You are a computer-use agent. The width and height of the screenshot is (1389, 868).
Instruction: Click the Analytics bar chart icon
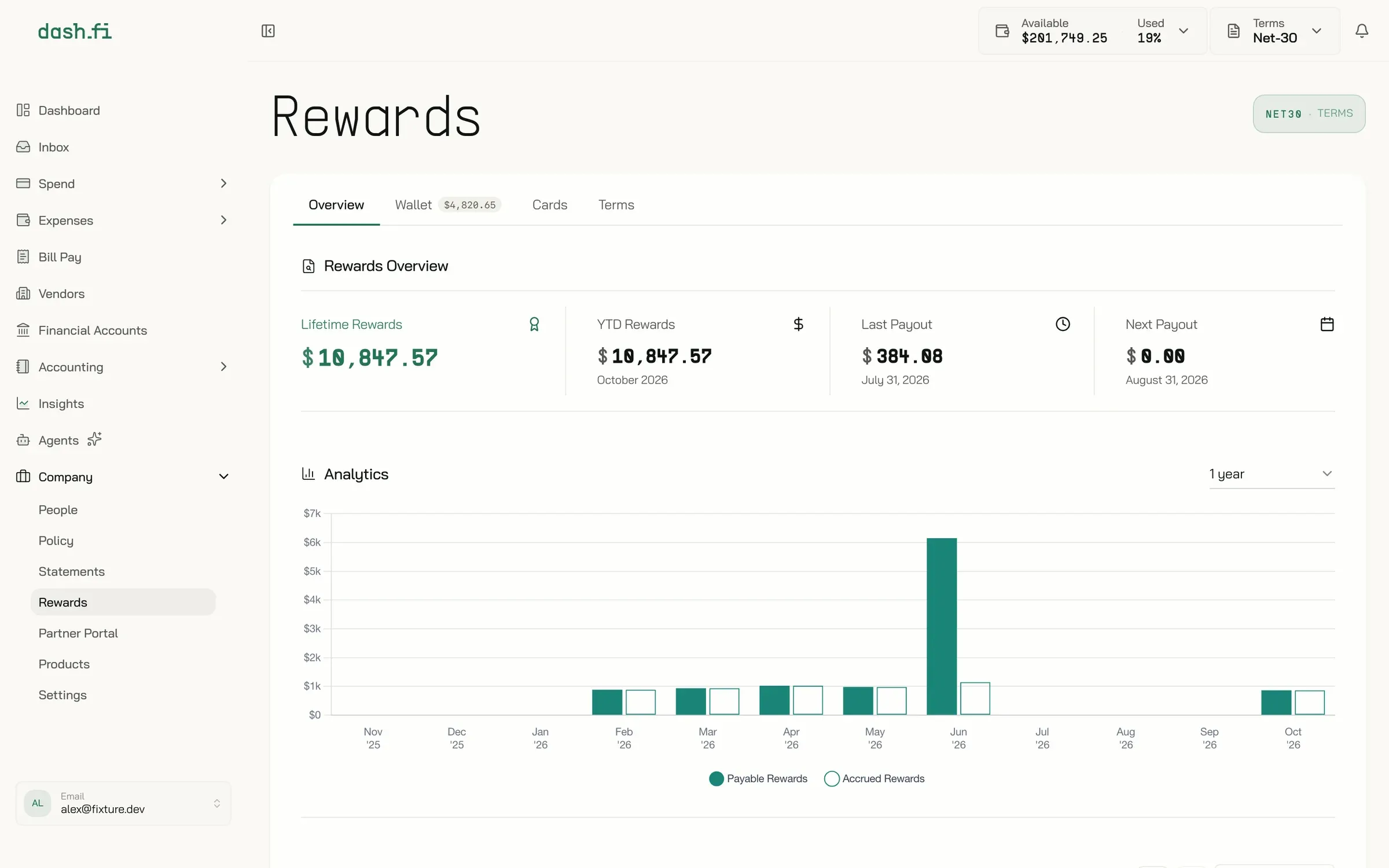point(308,474)
